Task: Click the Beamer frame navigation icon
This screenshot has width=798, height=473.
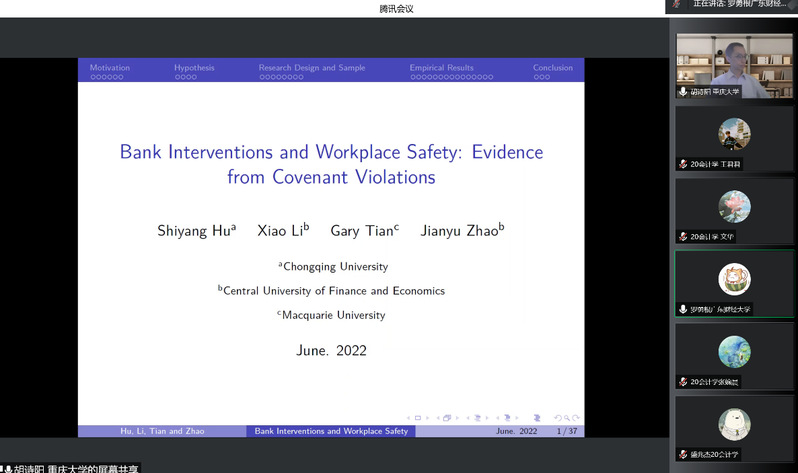Action: (x=447, y=418)
